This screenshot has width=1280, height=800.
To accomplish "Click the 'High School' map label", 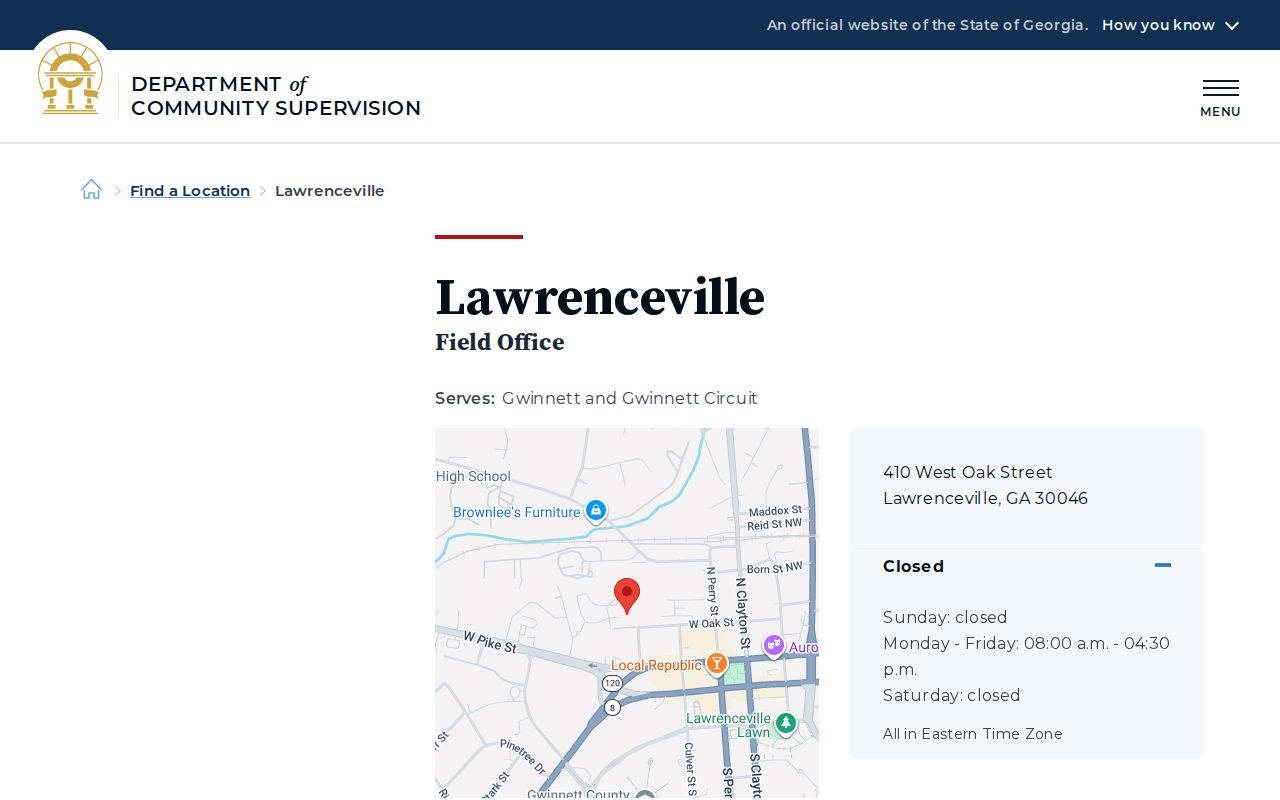I will tap(474, 476).
